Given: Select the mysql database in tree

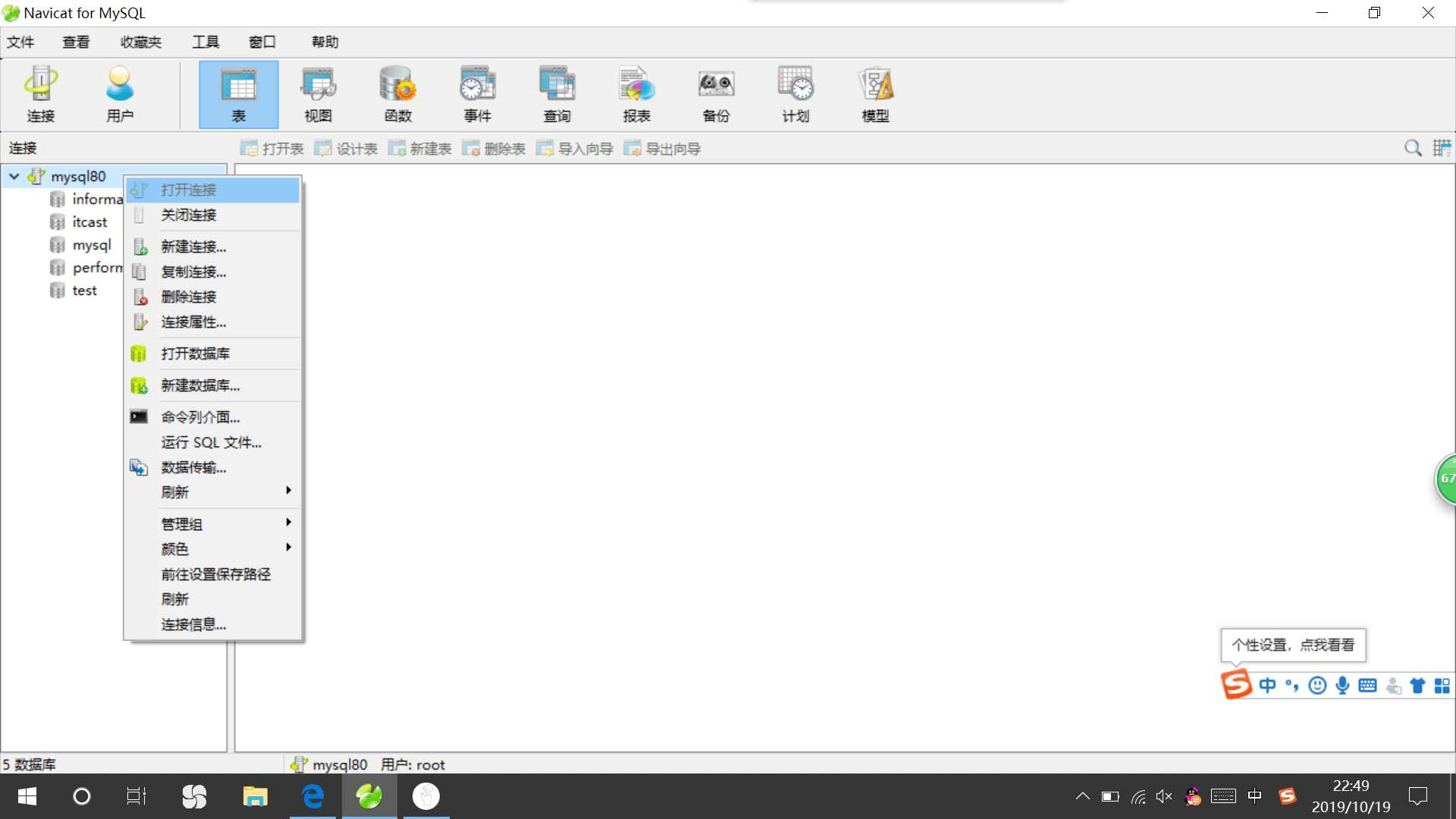Looking at the screenshot, I should [92, 245].
